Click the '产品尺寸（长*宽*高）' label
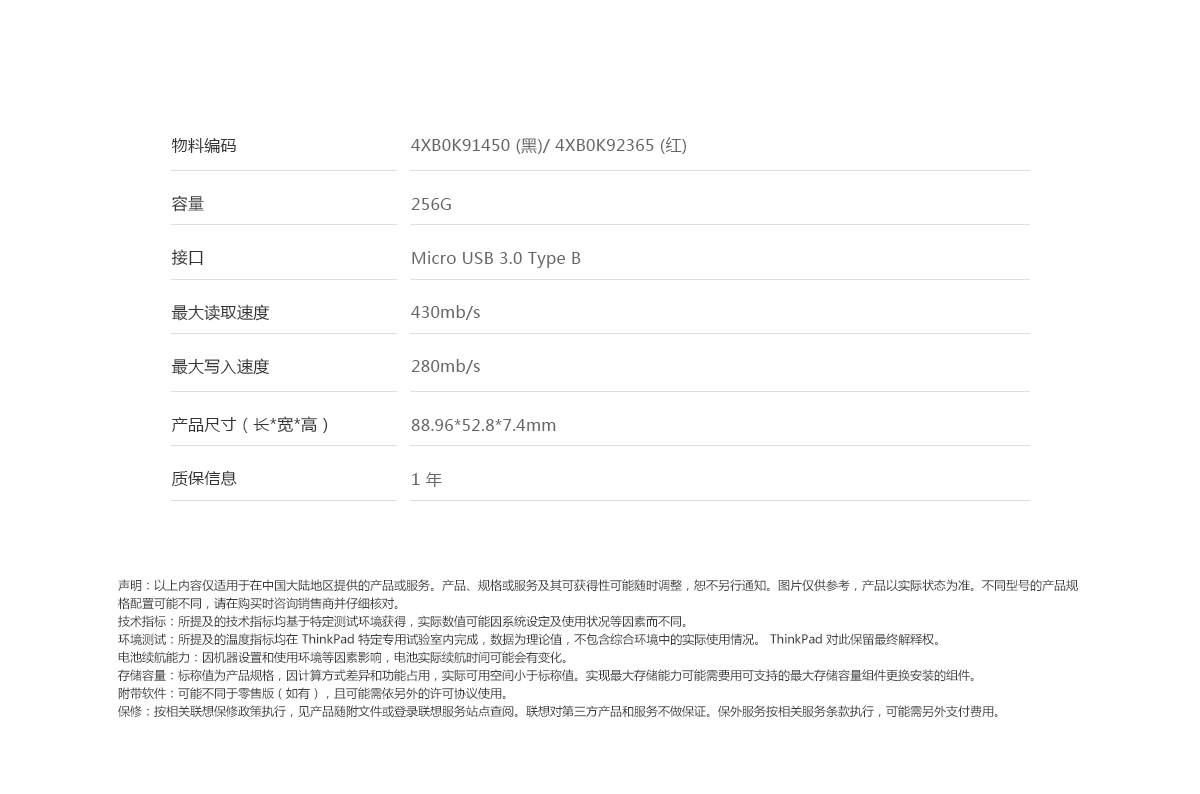1200x794 pixels. 251,425
